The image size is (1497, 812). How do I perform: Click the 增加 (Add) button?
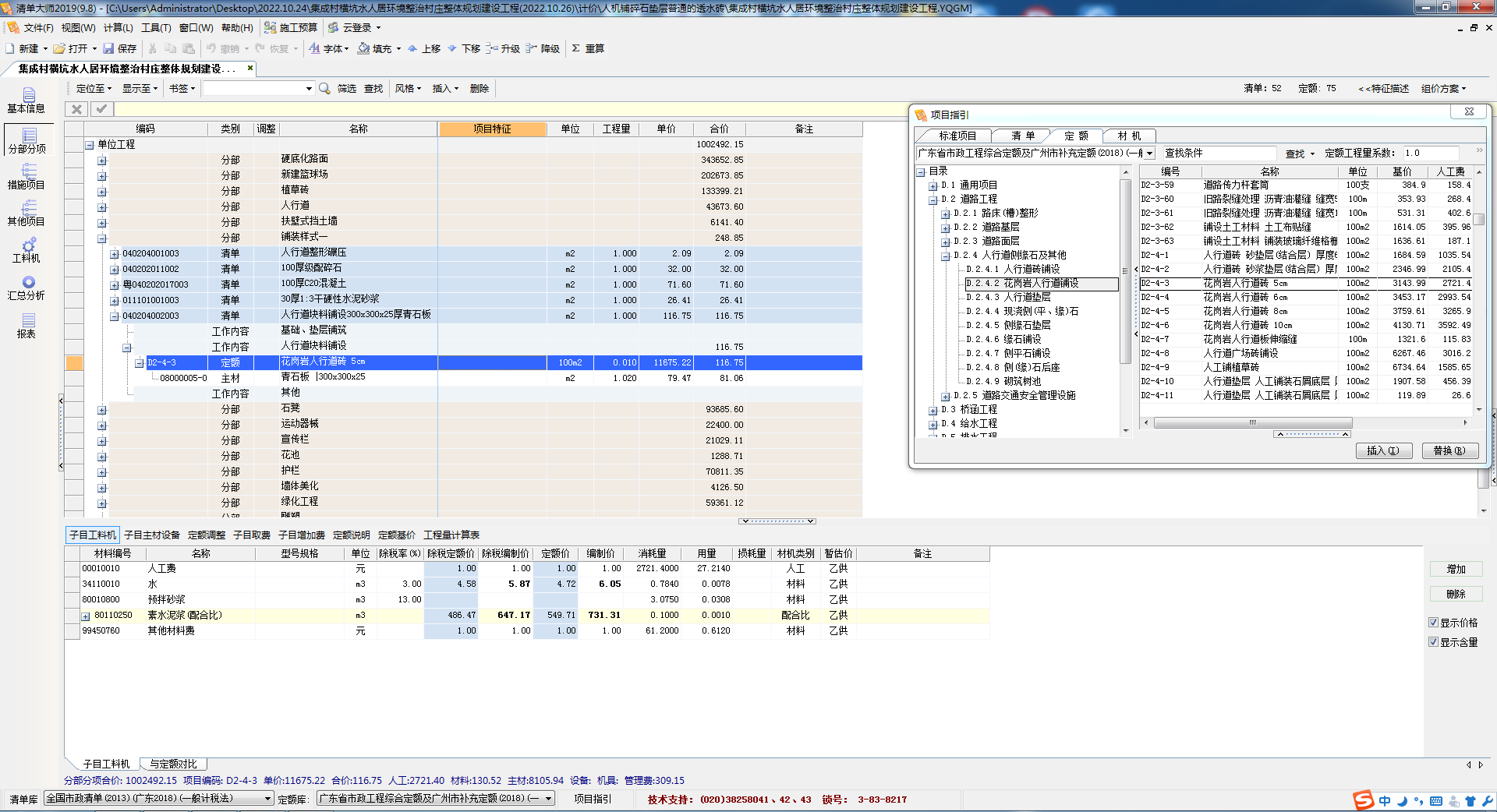[x=1456, y=570]
